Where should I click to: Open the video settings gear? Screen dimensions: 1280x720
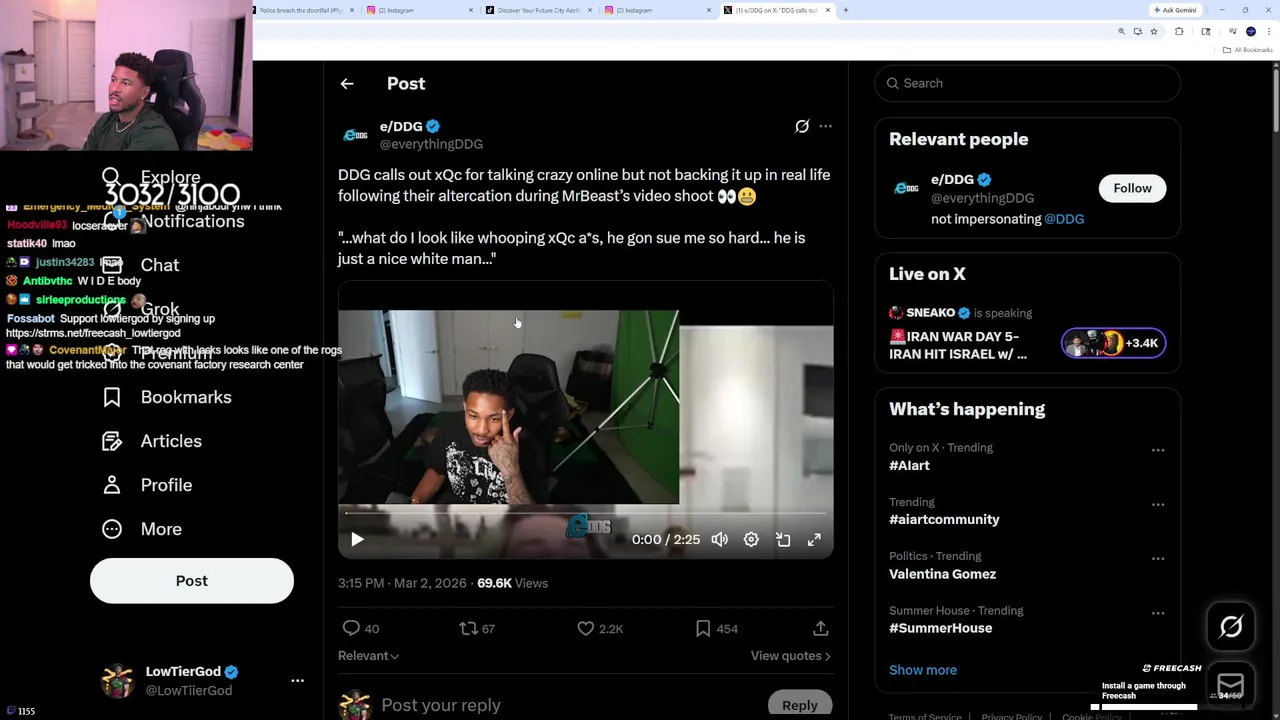pyautogui.click(x=751, y=539)
